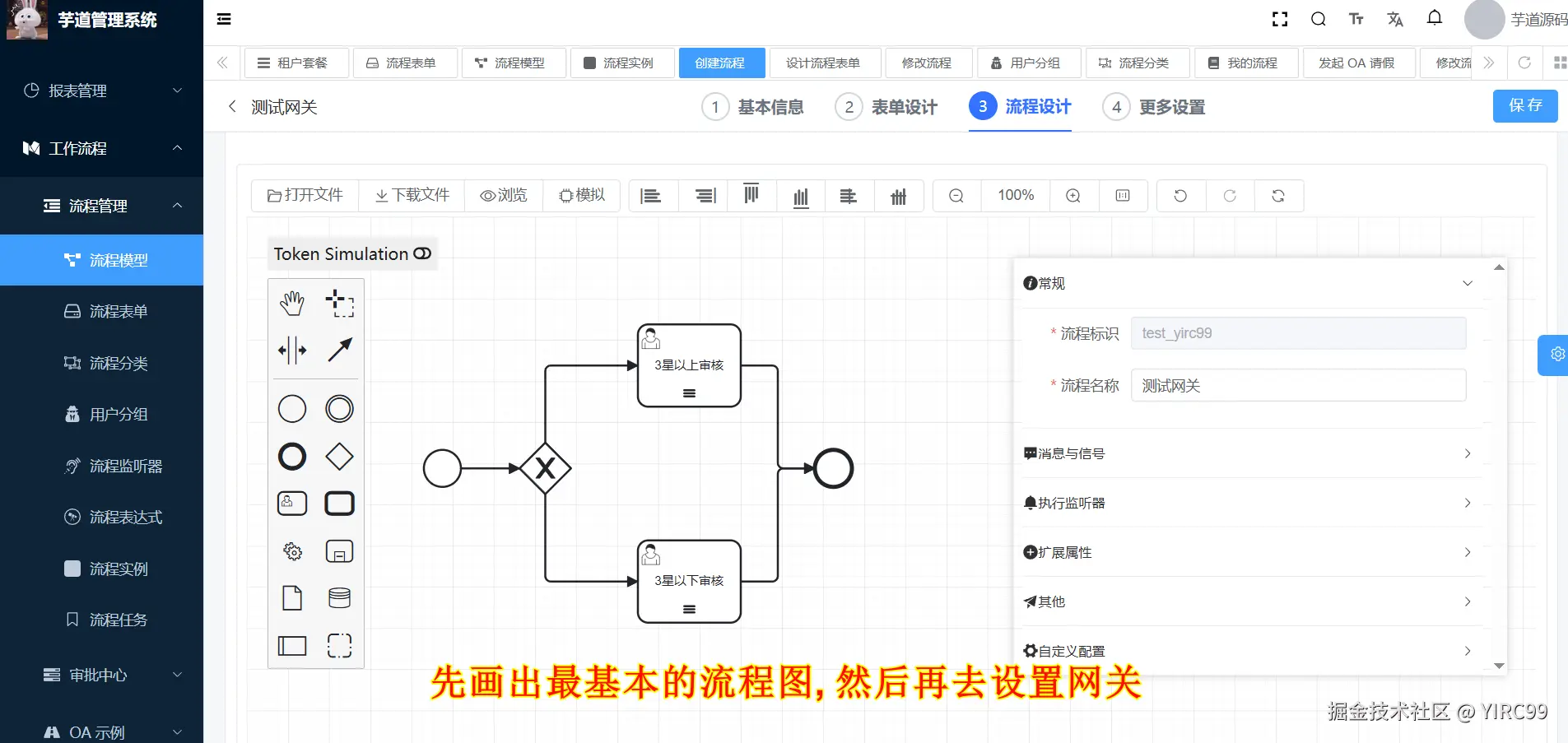Align elements left using the alignment toolbar icon
The image size is (1568, 743).
[x=652, y=196]
